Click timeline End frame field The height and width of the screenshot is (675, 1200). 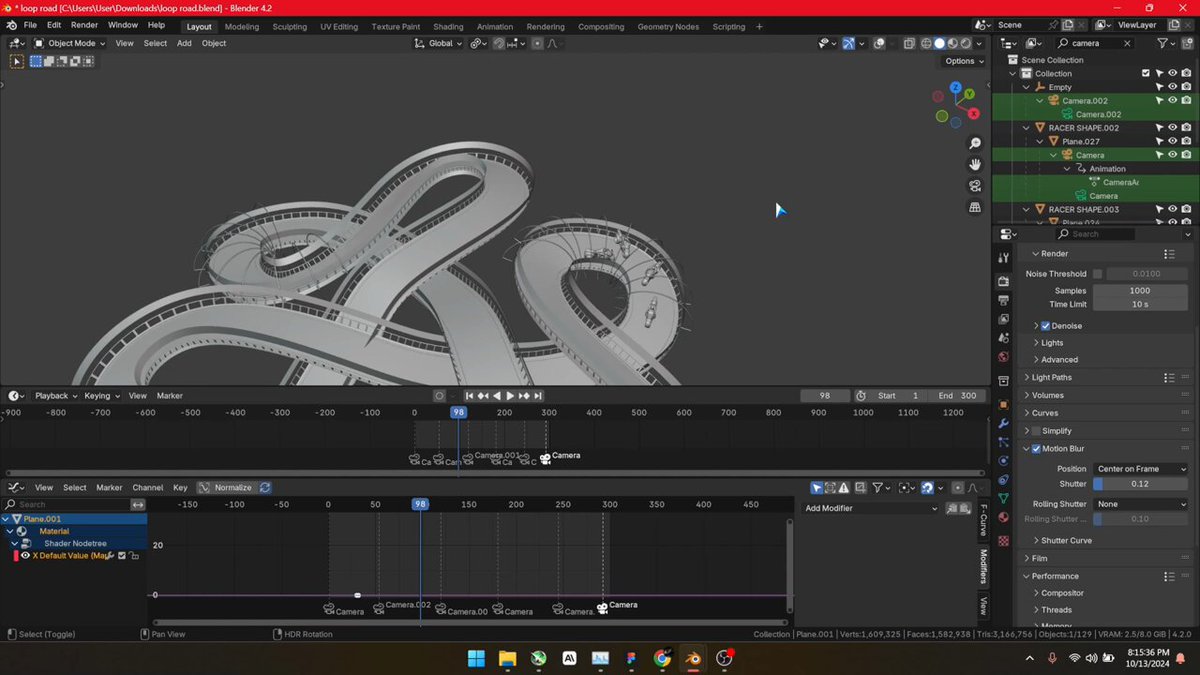[x=956, y=396]
